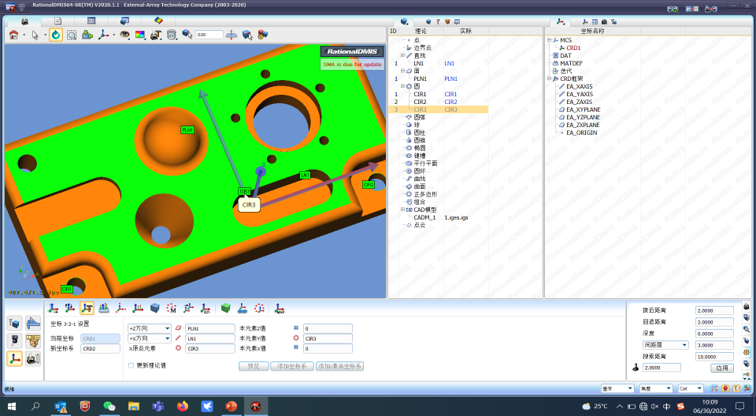Open the color spectrum display icon
The width and height of the screenshot is (756, 416).
coord(140,35)
